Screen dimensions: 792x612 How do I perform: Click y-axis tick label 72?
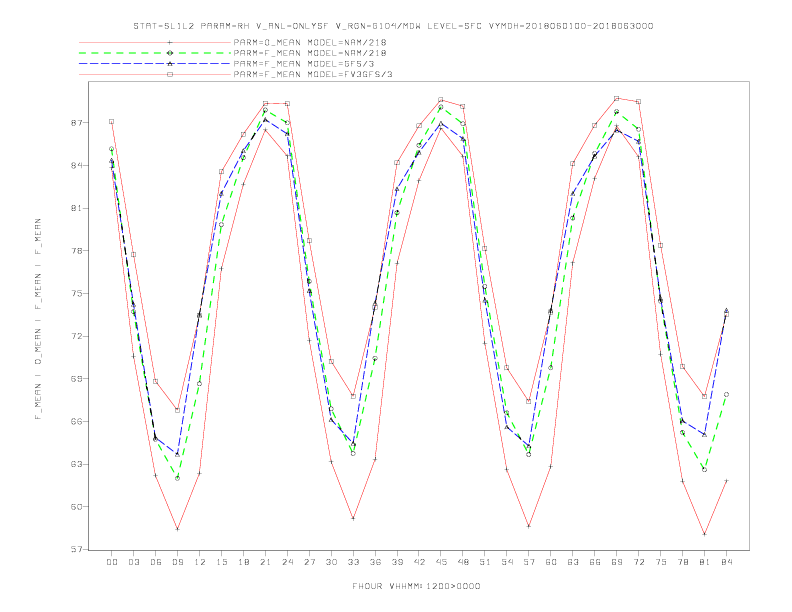point(79,336)
